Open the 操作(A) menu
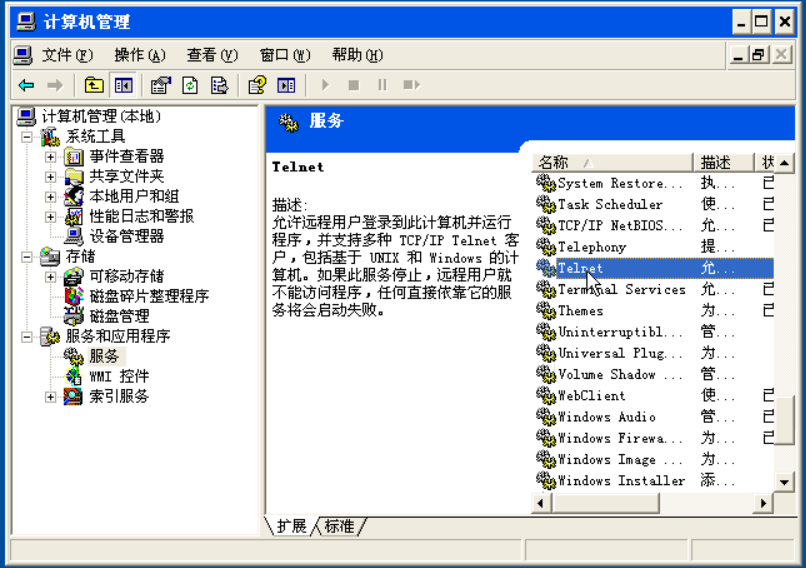This screenshot has width=806, height=568. (x=140, y=55)
